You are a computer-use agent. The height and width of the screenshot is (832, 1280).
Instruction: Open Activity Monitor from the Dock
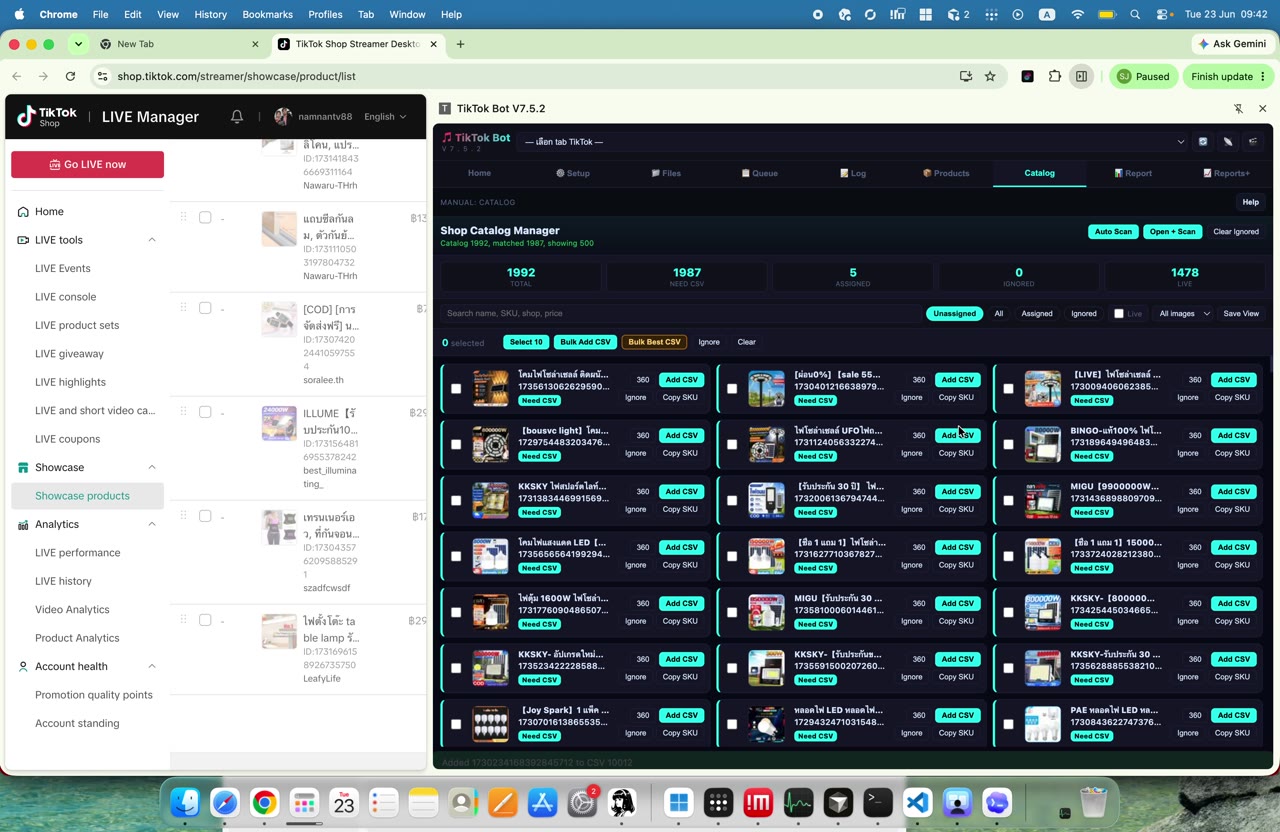(798, 802)
